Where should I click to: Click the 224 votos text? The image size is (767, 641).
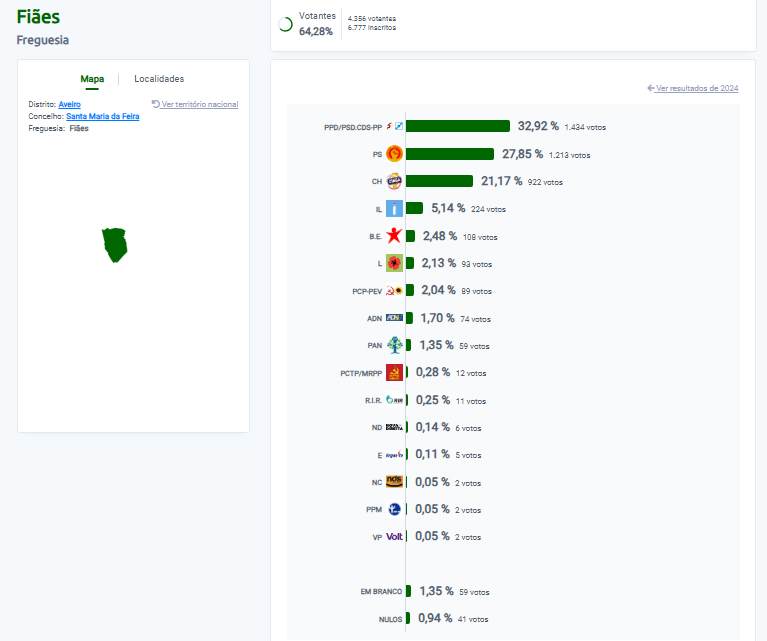(x=488, y=209)
